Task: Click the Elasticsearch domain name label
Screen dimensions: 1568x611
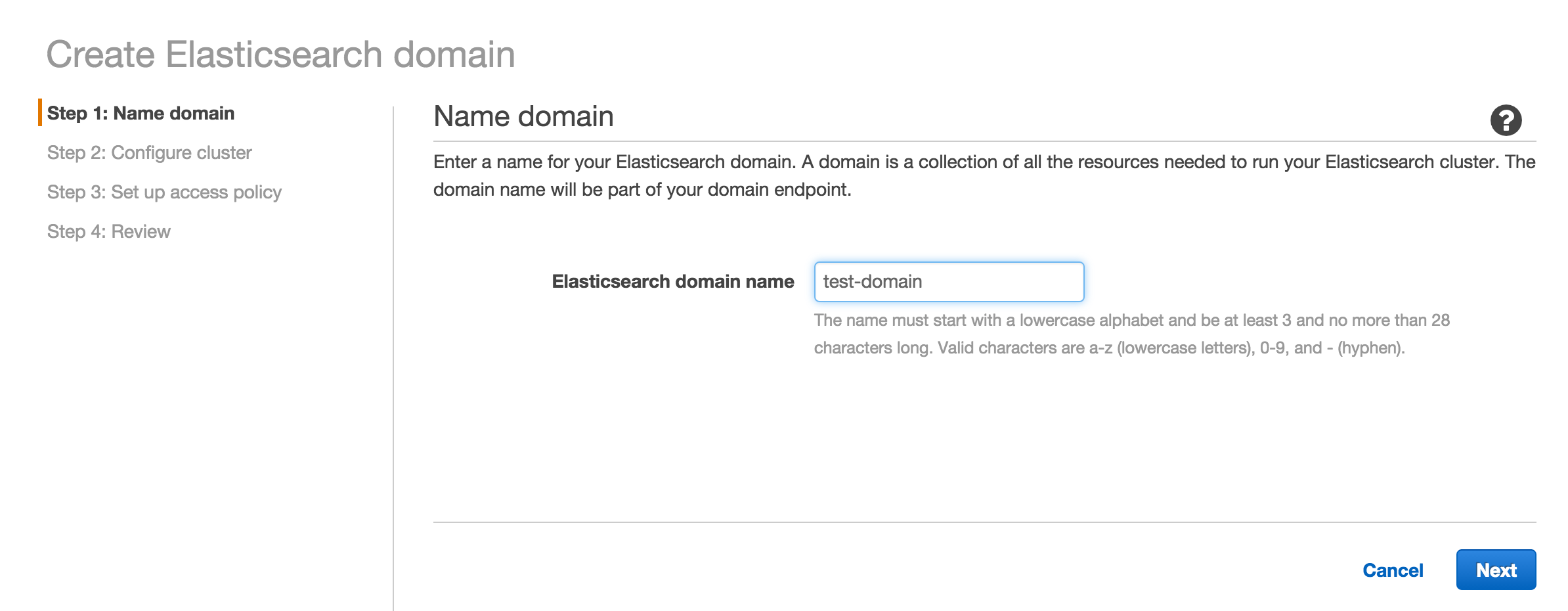Action: 671,282
